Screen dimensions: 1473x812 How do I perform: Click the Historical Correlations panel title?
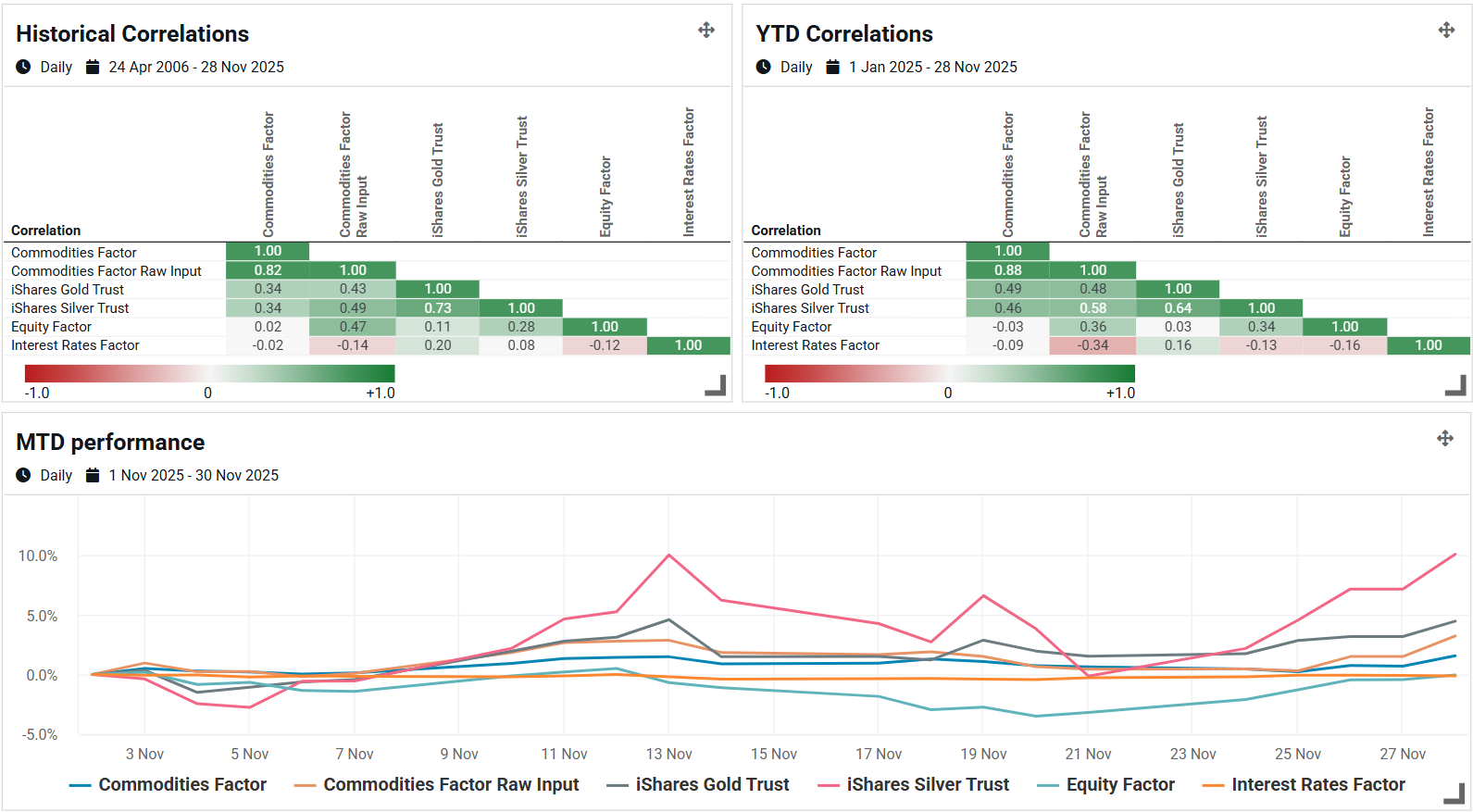pyautogui.click(x=132, y=34)
